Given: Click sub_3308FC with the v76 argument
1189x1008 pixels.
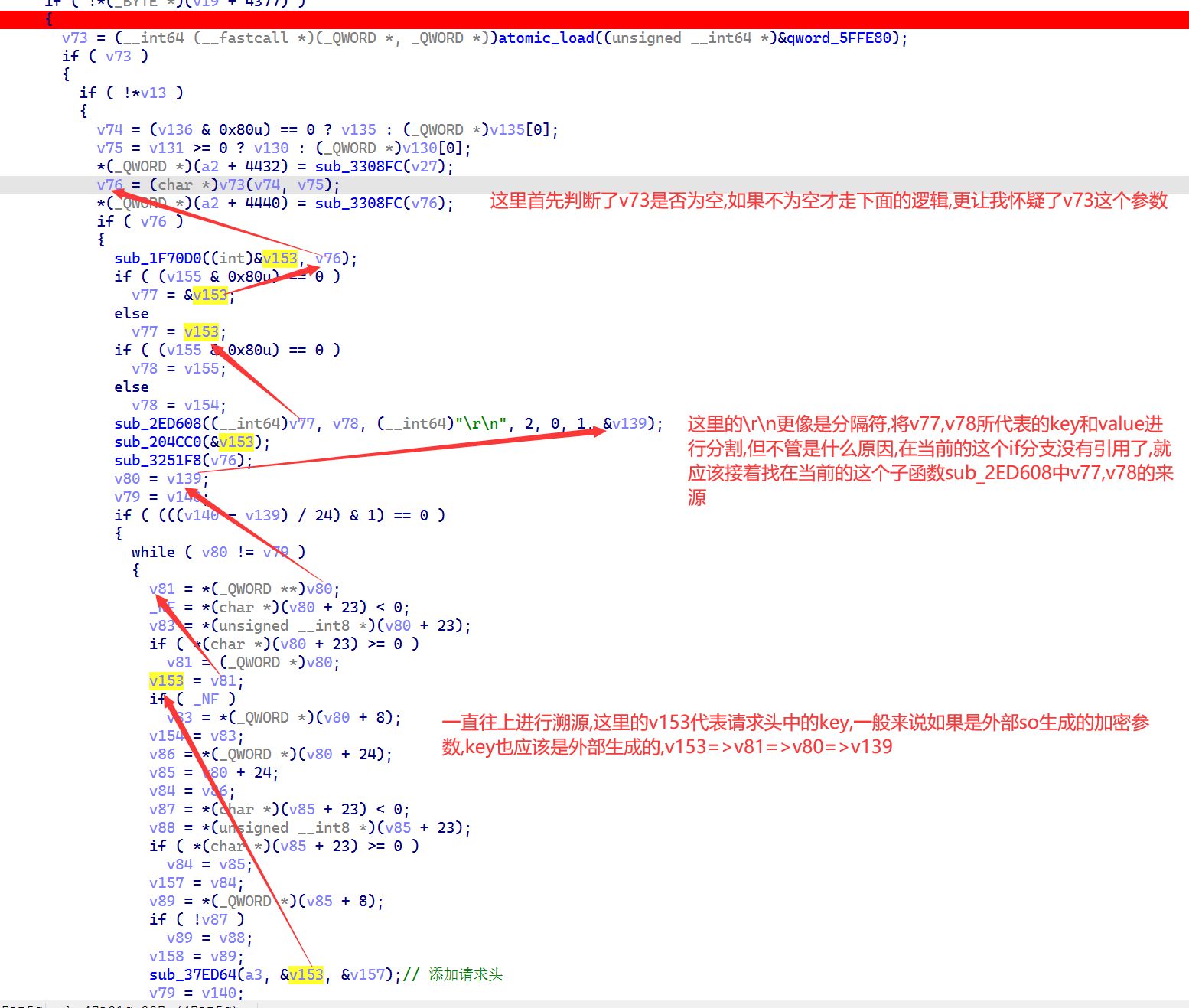Looking at the screenshot, I should [358, 203].
